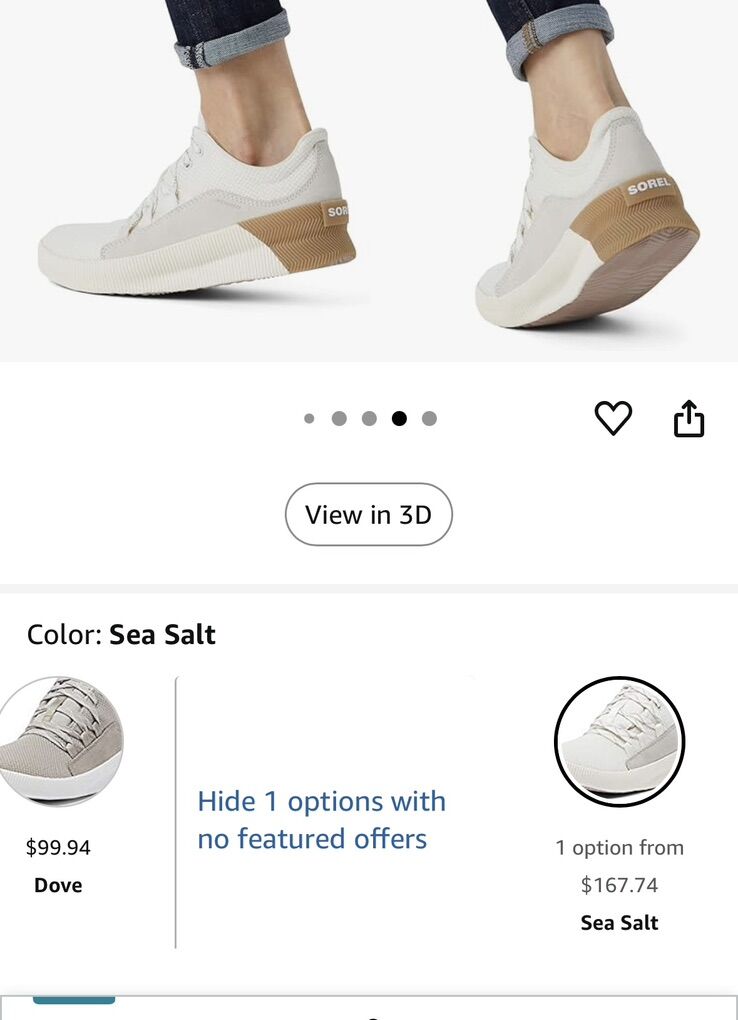The height and width of the screenshot is (1020, 738).
Task: Click Hide 1 options with no featured offers
Action: 321,820
